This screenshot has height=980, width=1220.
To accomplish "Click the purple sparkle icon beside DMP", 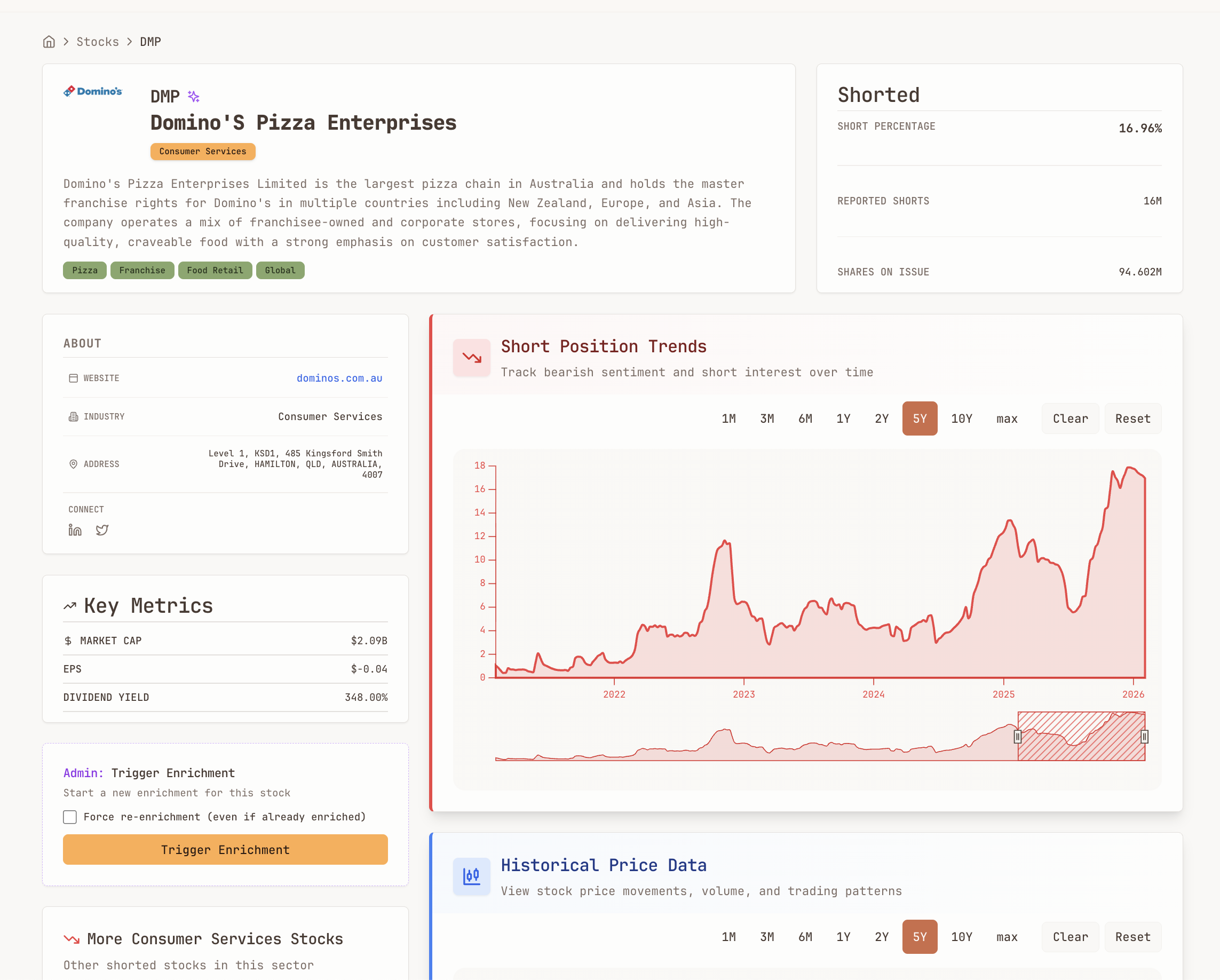I will pos(194,96).
